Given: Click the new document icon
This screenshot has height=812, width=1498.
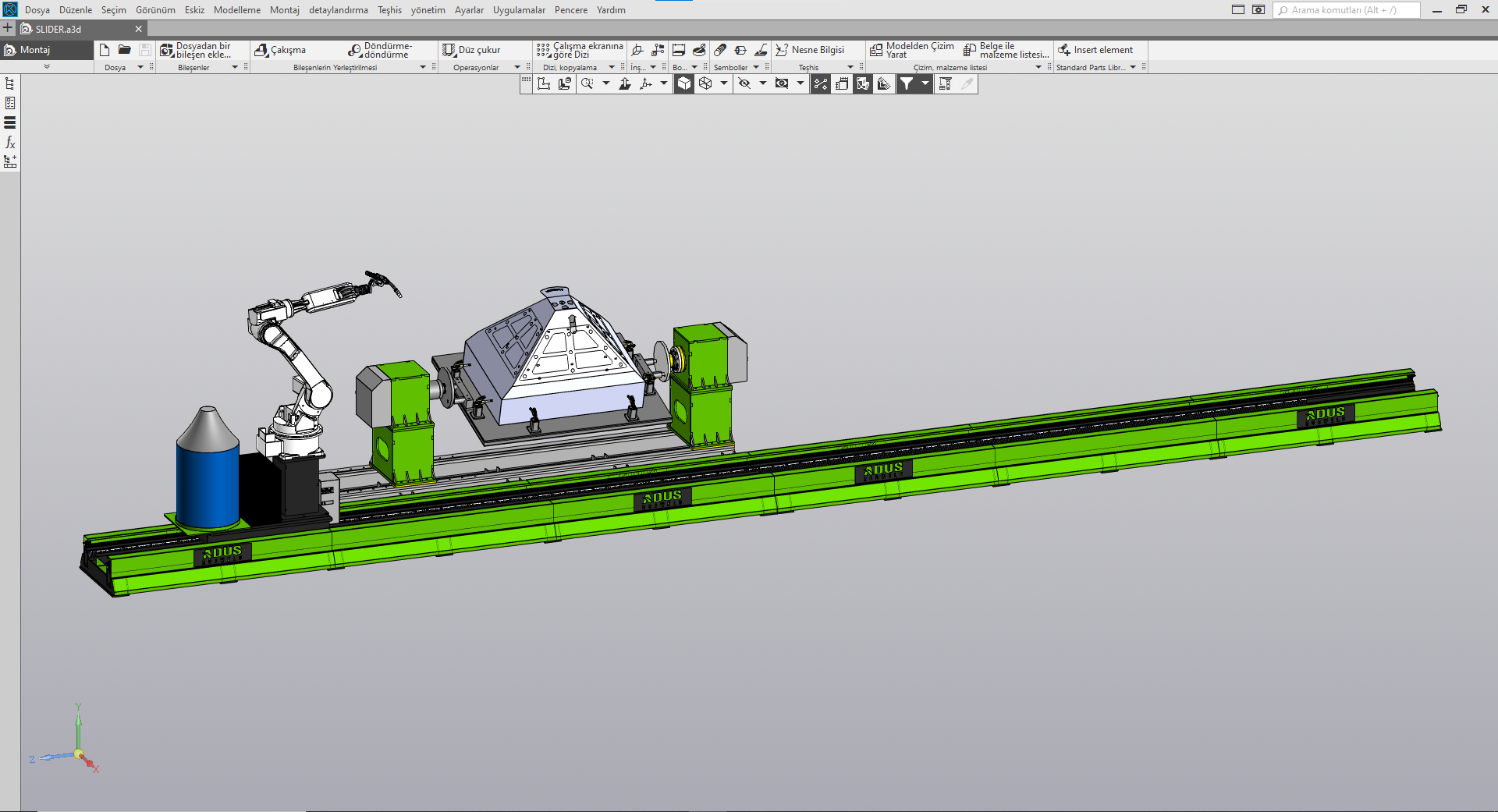Looking at the screenshot, I should (105, 50).
